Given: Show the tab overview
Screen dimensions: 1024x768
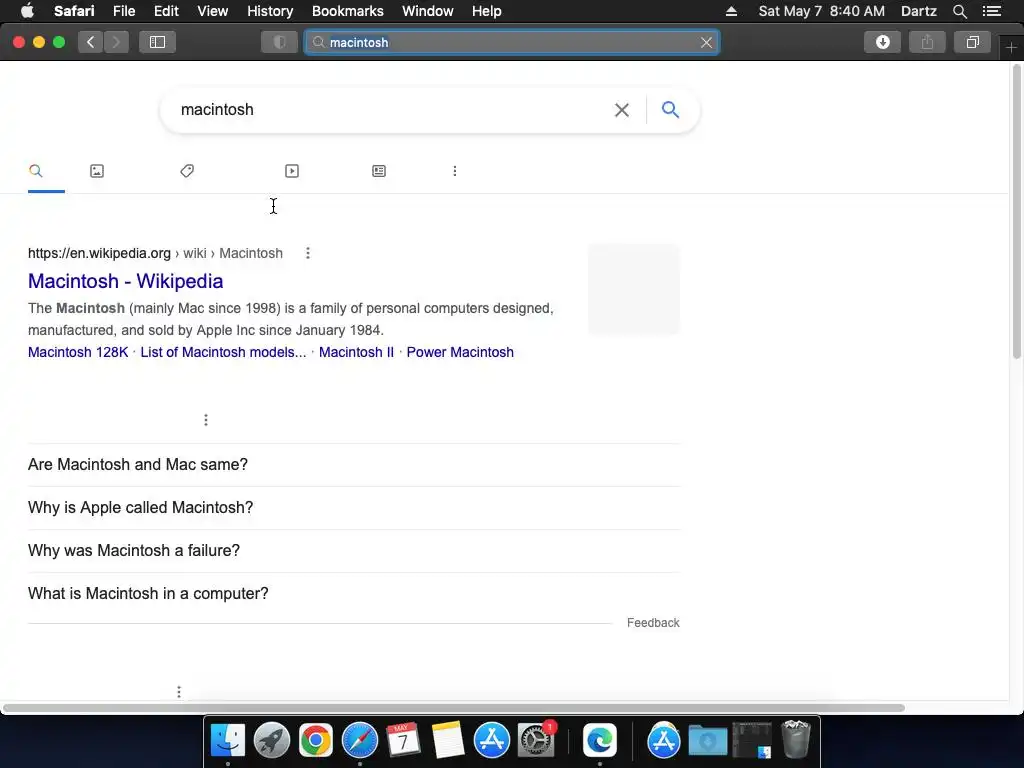Looking at the screenshot, I should coord(972,42).
